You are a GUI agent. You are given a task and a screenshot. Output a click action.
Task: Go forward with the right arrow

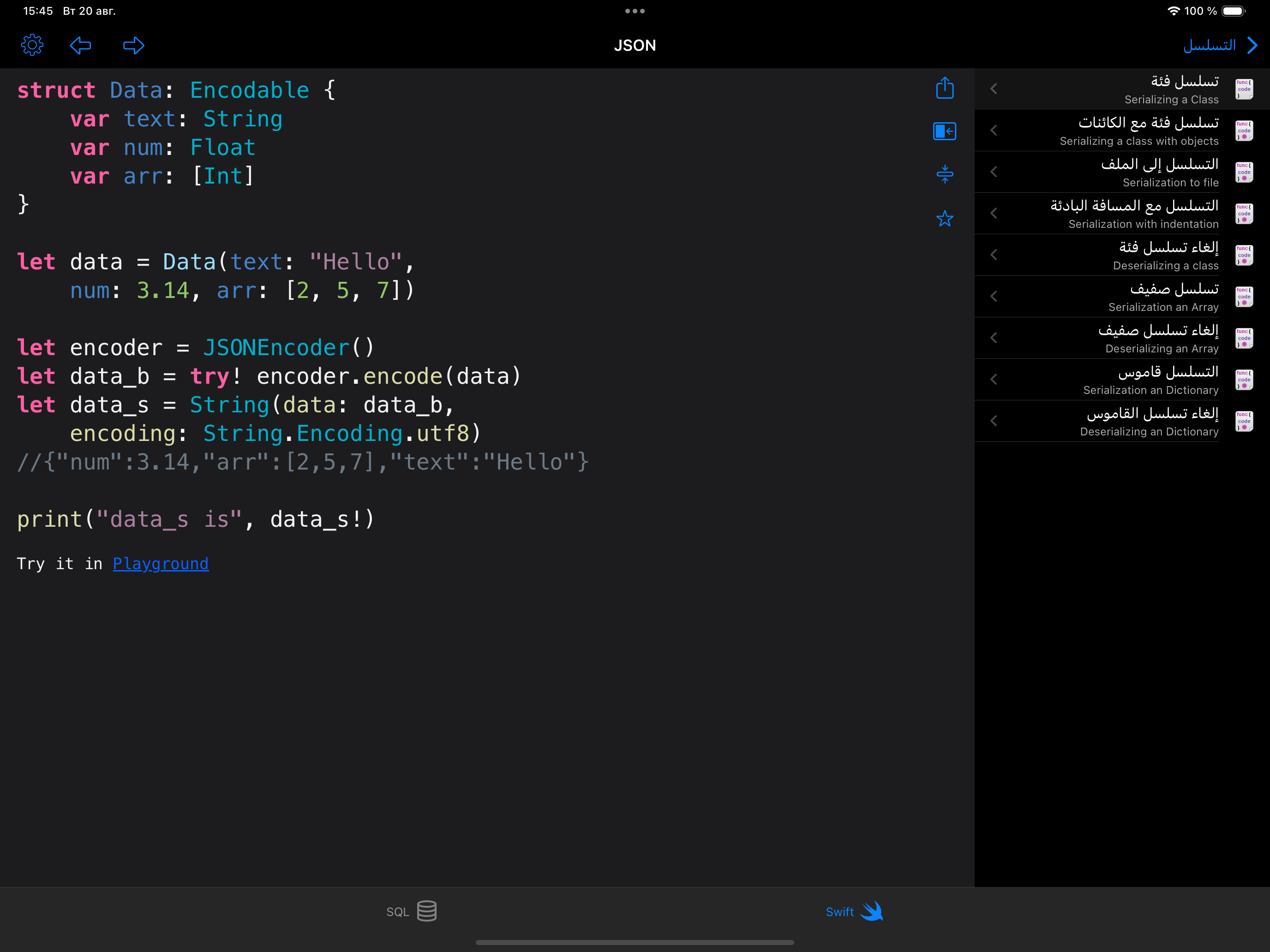click(x=134, y=45)
